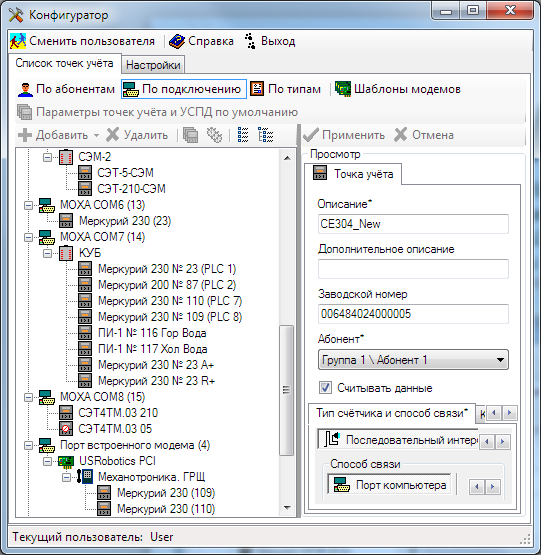This screenshot has width=541, height=555.
Task: Collapse Порт встроенного модема (4) node
Action: coord(28,445)
